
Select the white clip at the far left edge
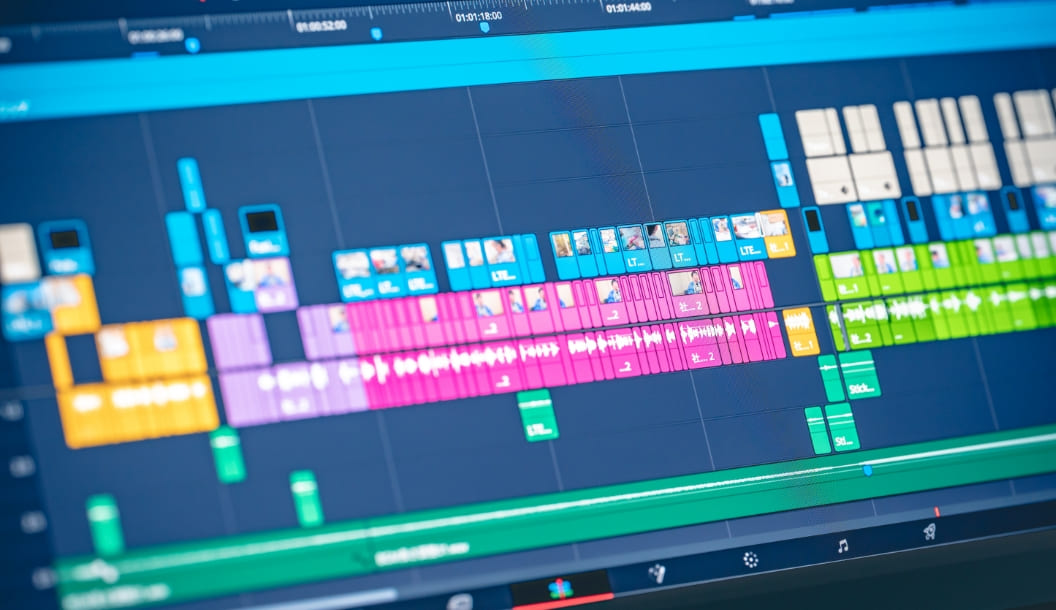(x=18, y=252)
